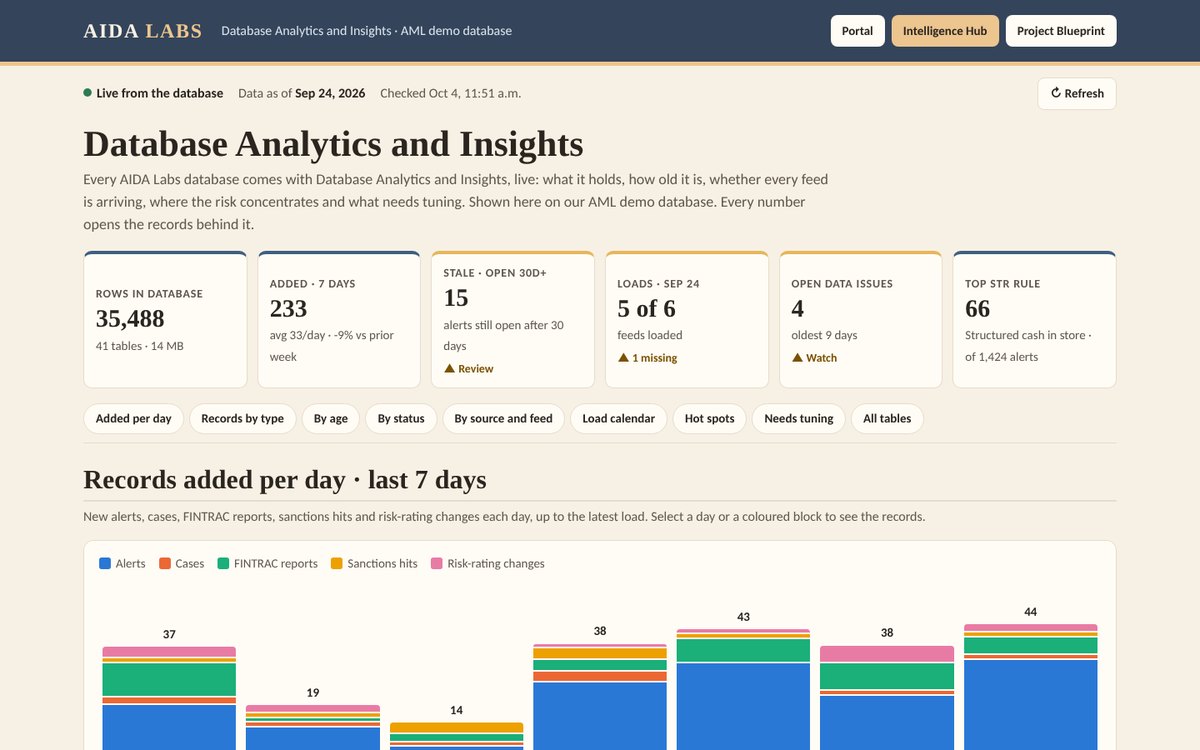Click the Review warning label
Image resolution: width=1200 pixels, height=750 pixels.
pyautogui.click(x=469, y=369)
